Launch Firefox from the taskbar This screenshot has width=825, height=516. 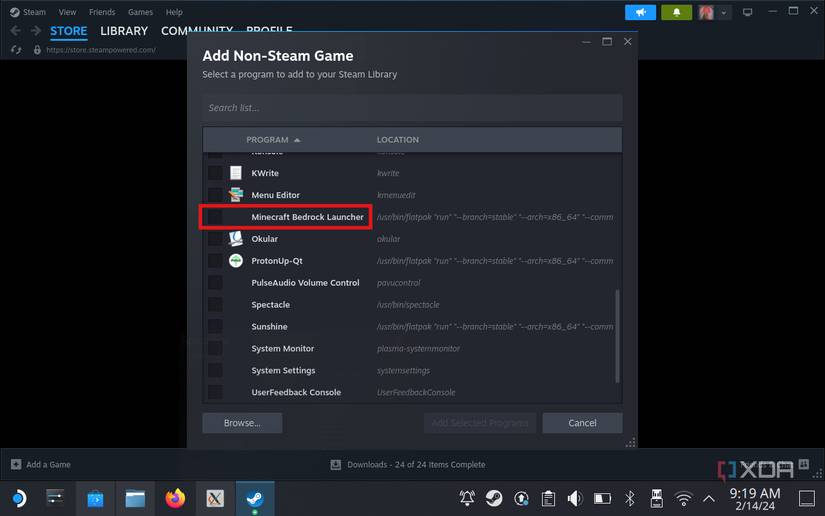(175, 498)
